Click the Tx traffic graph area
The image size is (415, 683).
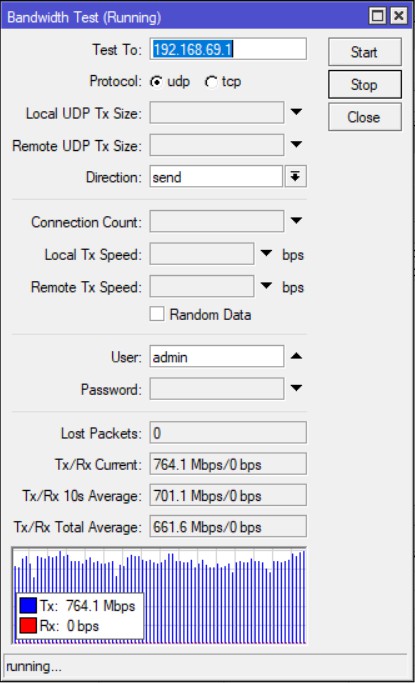coord(159,595)
